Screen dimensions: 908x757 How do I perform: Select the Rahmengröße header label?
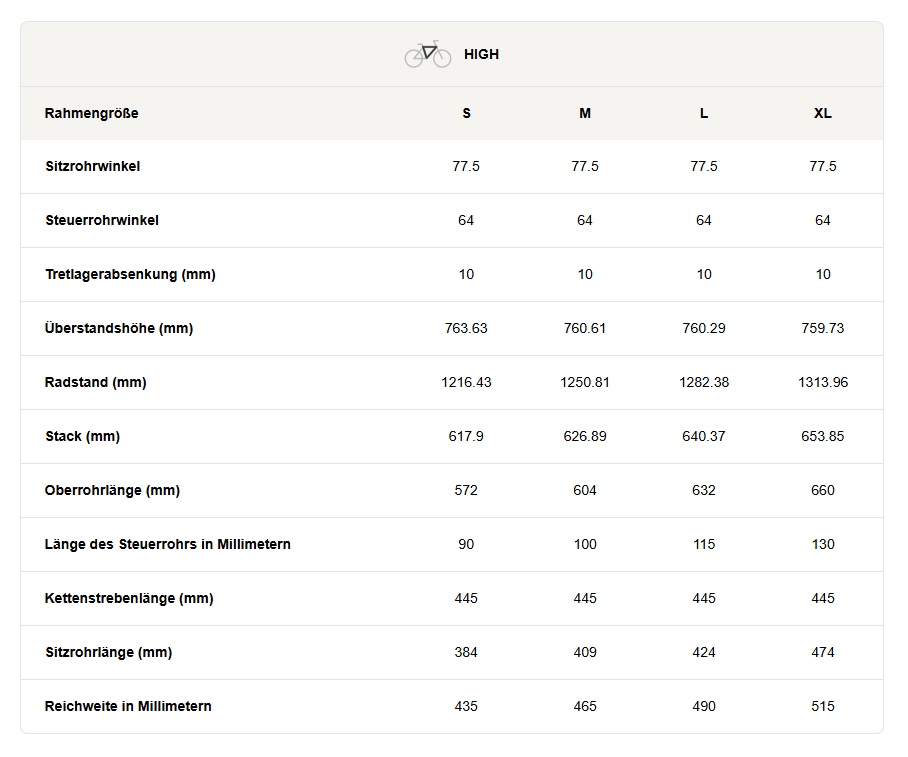pos(91,114)
